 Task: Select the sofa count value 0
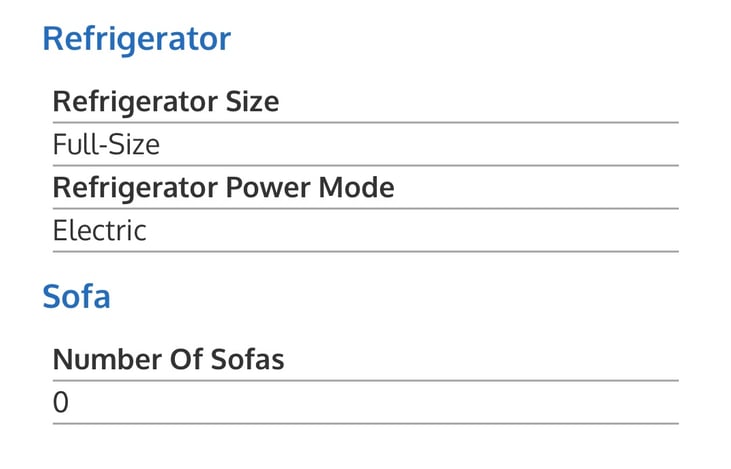(61, 402)
